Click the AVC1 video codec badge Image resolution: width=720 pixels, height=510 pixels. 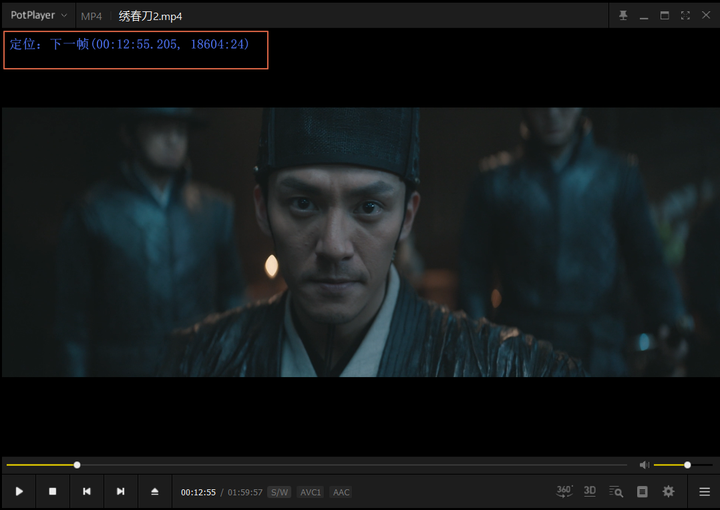[310, 493]
